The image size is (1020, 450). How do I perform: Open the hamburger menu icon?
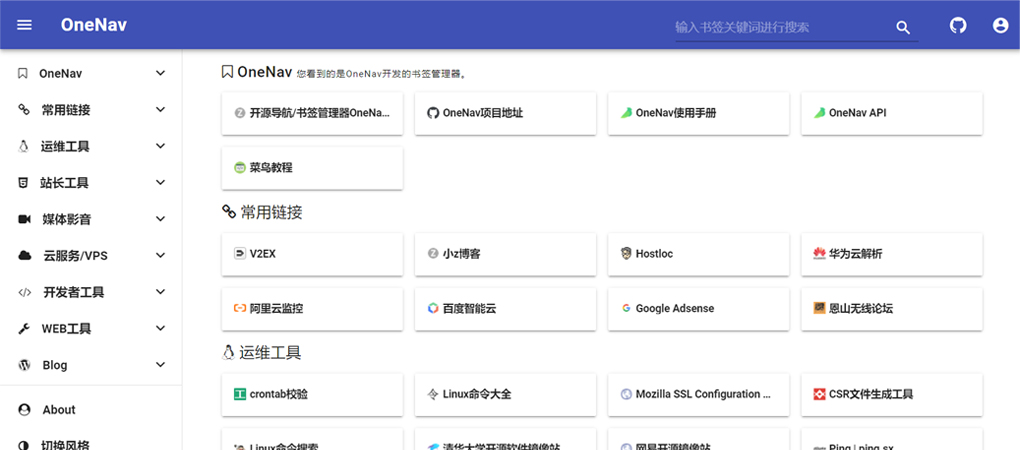pos(24,25)
